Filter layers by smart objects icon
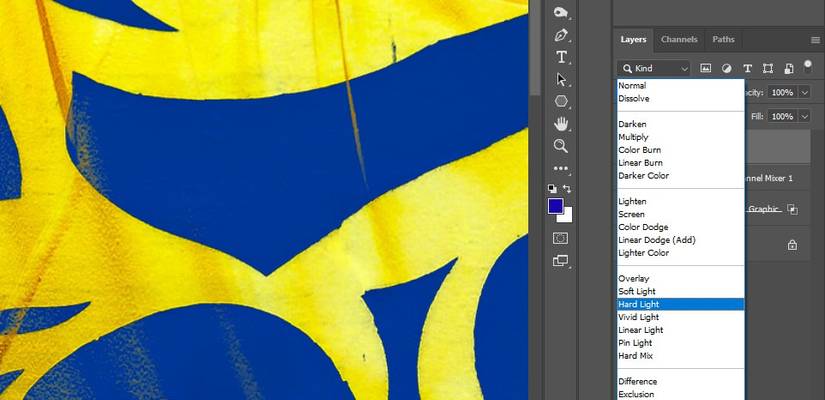825x400 pixels. click(x=789, y=68)
